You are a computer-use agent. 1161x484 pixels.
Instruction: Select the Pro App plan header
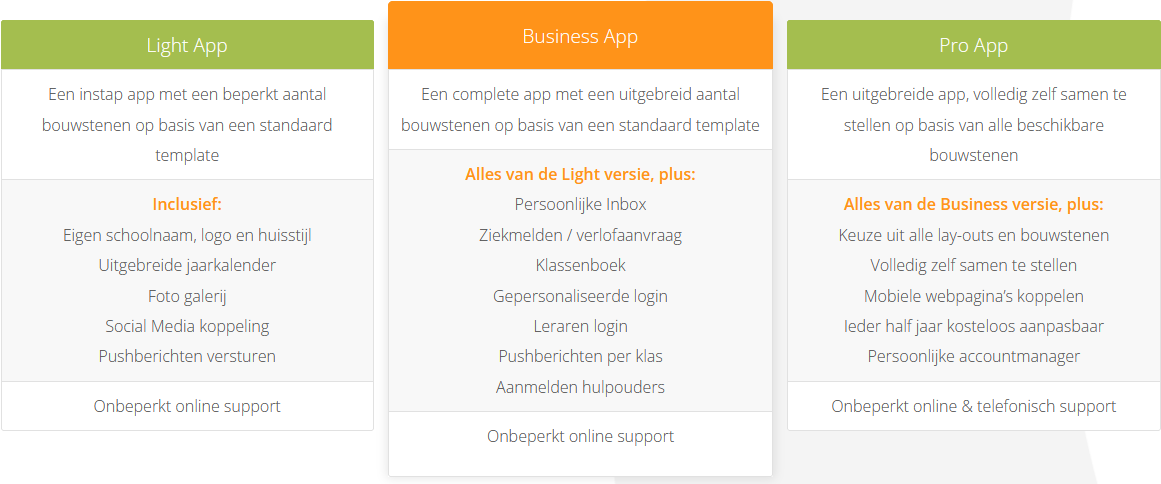pyautogui.click(x=973, y=45)
